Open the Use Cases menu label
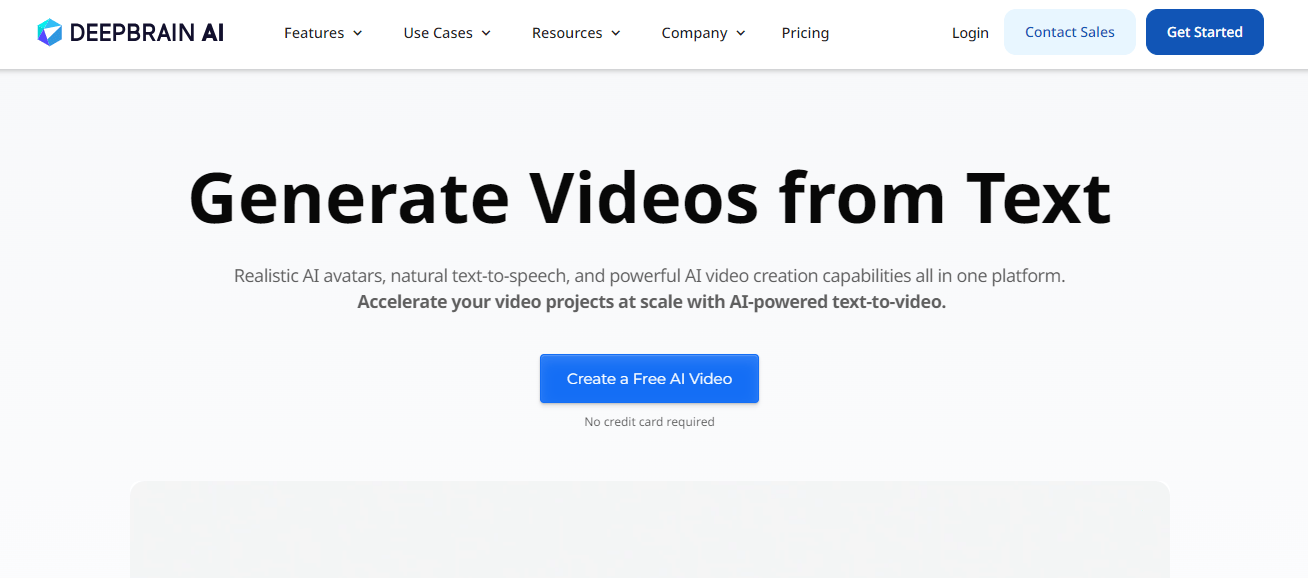 [x=437, y=33]
